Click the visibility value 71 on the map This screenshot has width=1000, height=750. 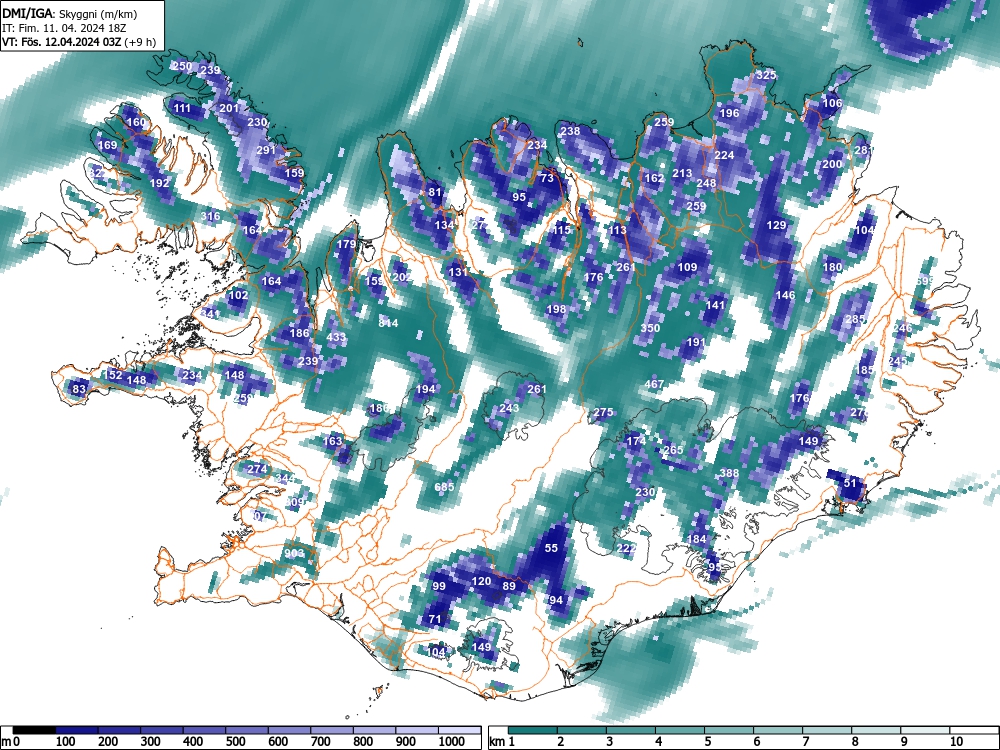pyautogui.click(x=435, y=619)
